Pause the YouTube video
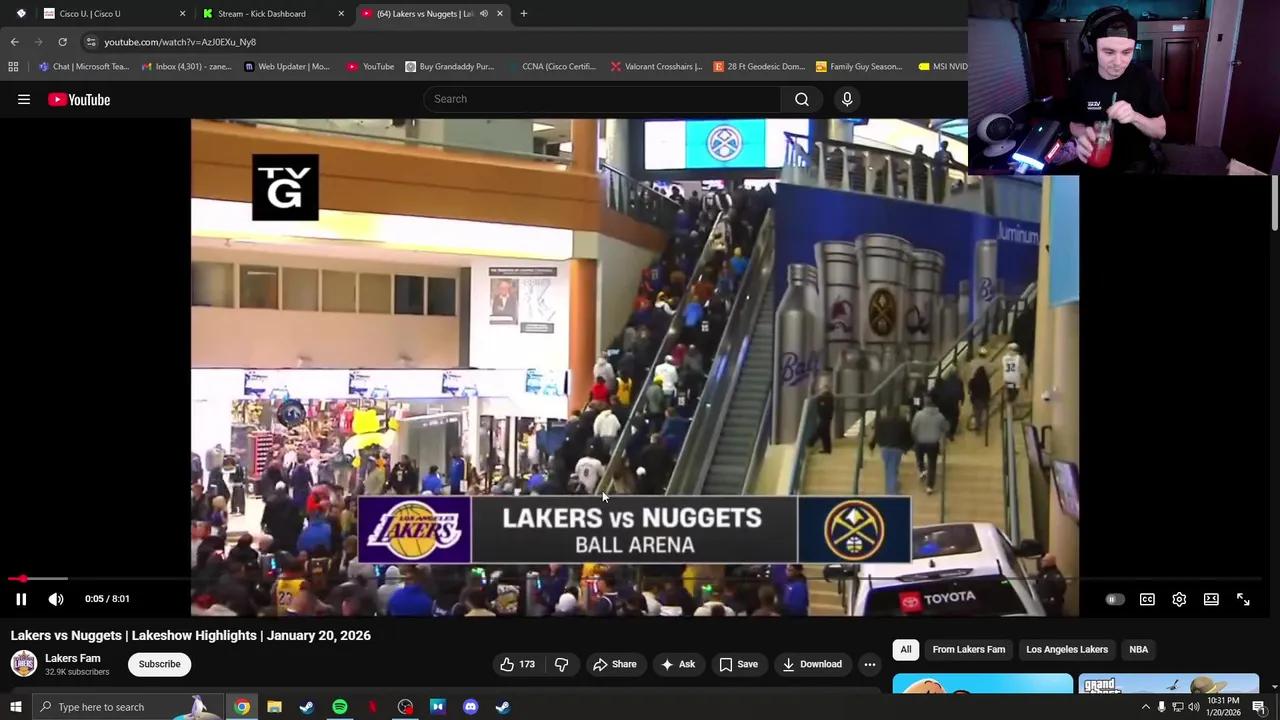This screenshot has height=720, width=1280. 21,599
